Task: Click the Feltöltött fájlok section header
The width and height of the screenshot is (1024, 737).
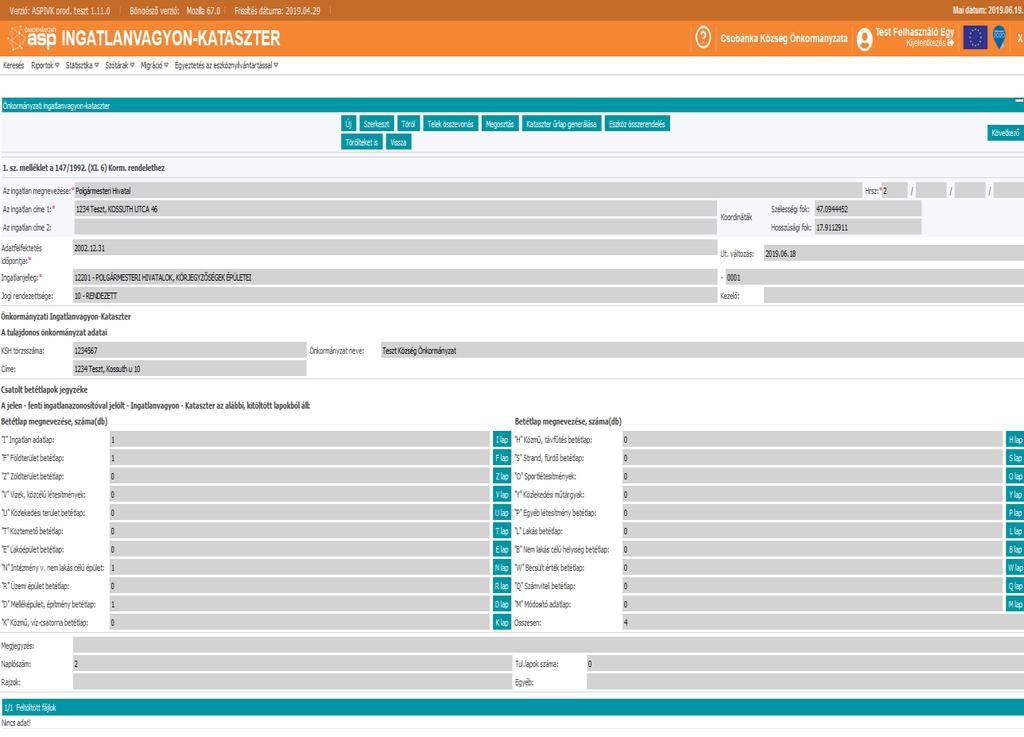Action: pos(512,707)
